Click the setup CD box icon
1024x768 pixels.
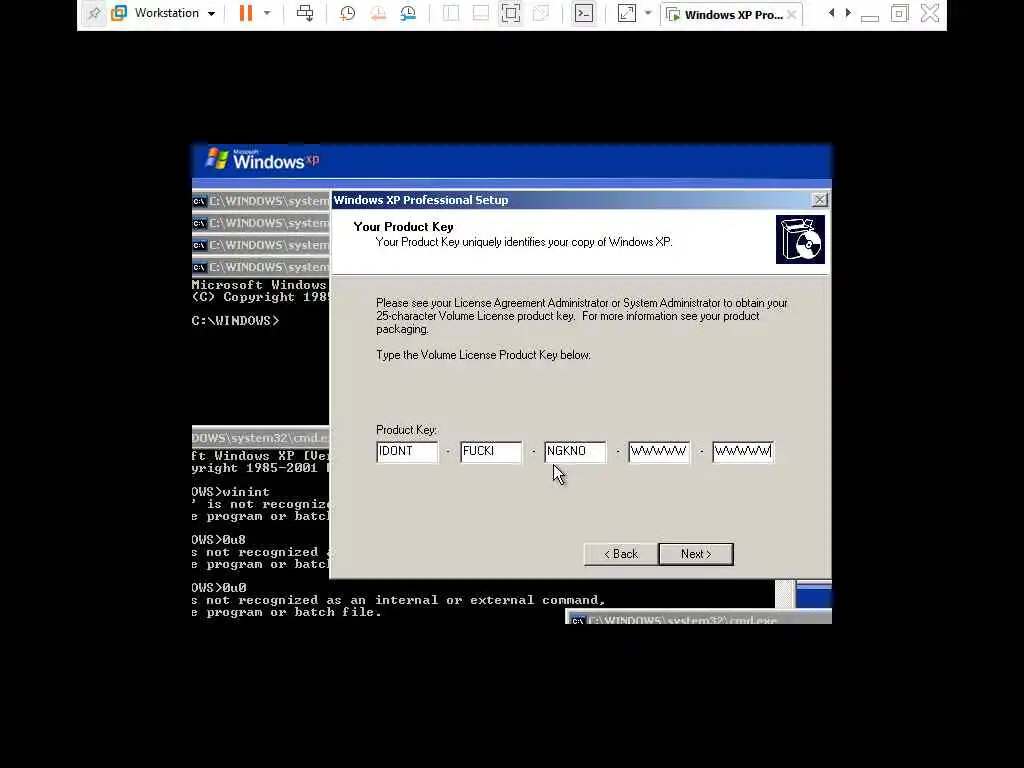[x=800, y=240]
